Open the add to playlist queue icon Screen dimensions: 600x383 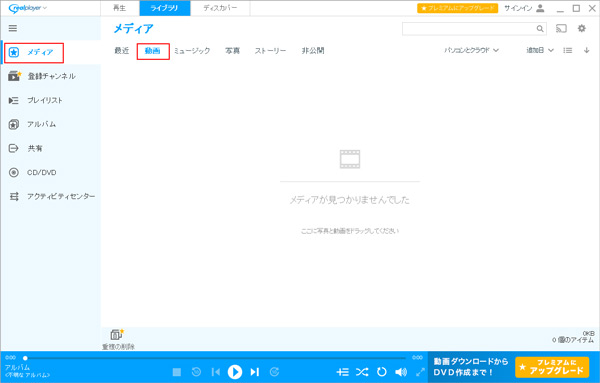pos(343,372)
